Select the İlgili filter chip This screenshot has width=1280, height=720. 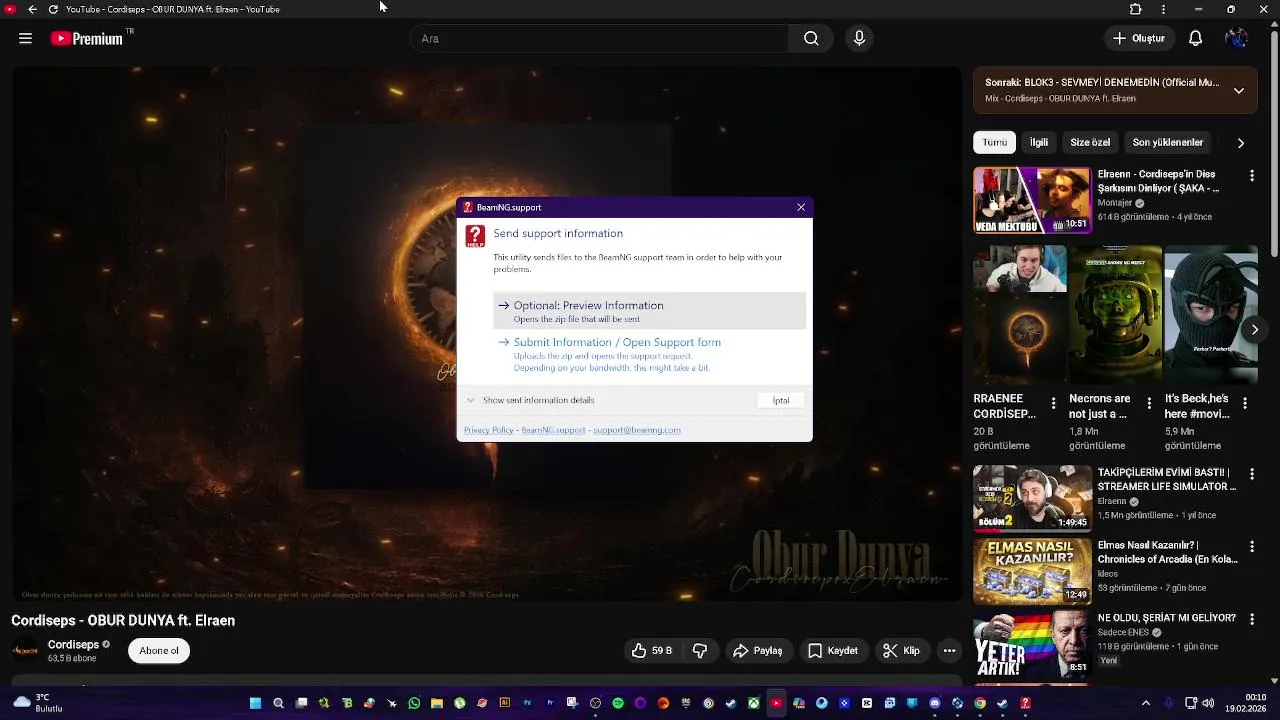(1039, 142)
